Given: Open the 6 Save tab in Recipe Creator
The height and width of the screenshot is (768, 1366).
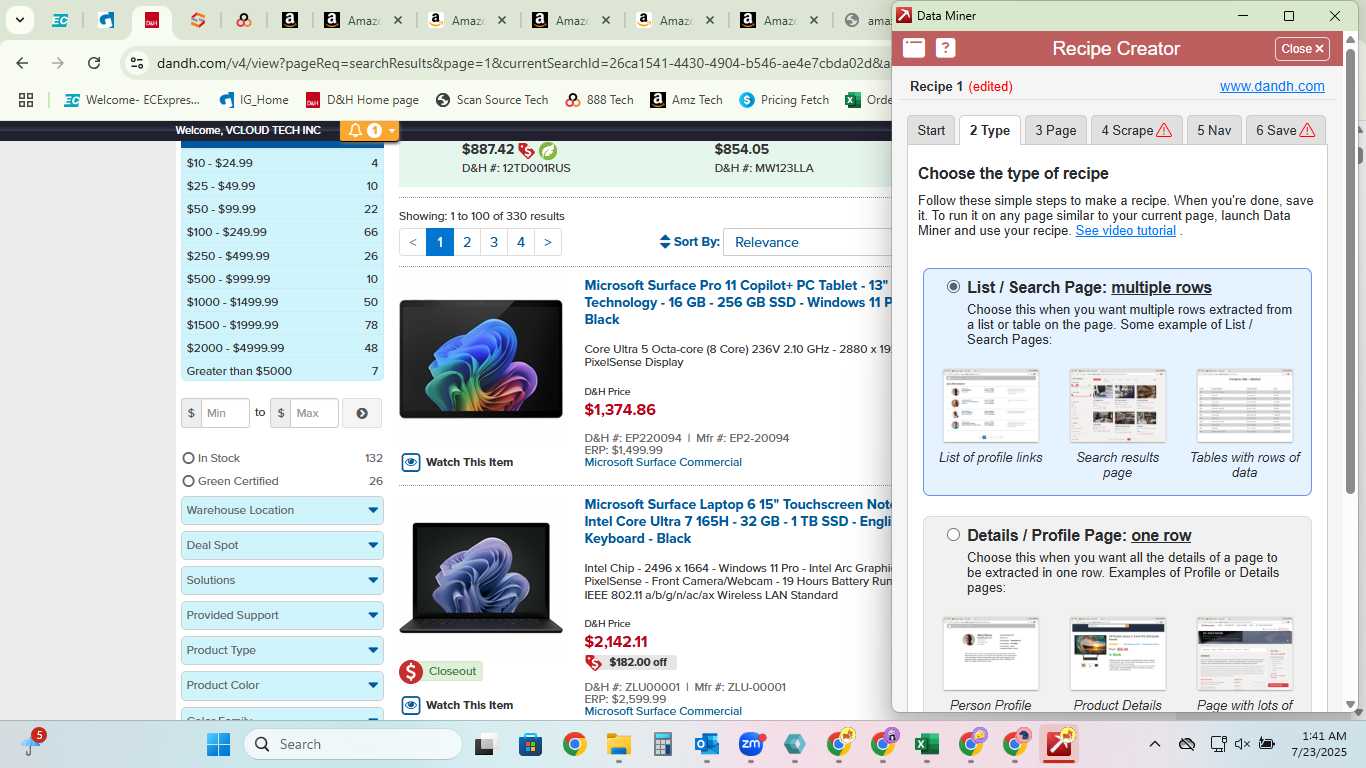Looking at the screenshot, I should point(1285,130).
